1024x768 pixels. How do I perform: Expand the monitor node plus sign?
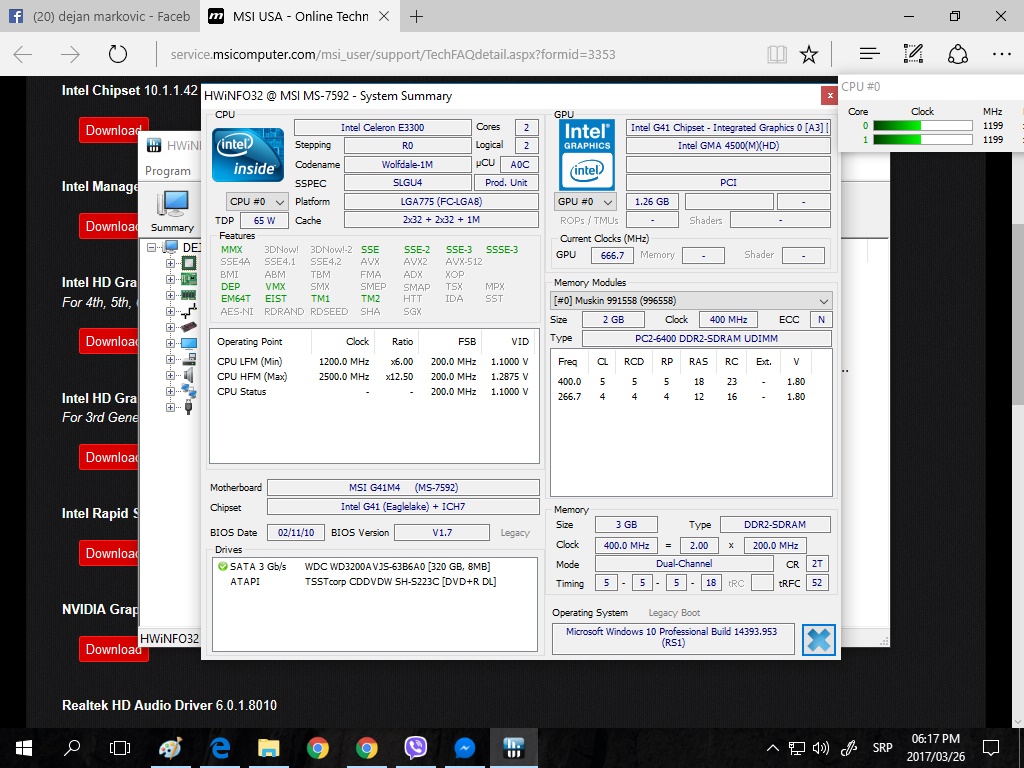coord(170,344)
